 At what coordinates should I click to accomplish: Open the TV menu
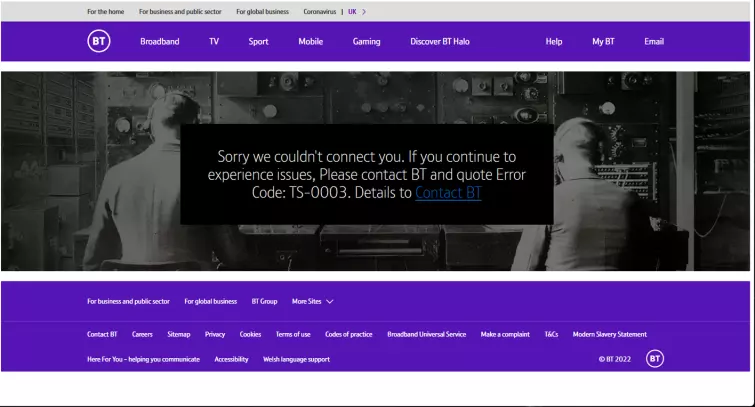pyautogui.click(x=214, y=41)
